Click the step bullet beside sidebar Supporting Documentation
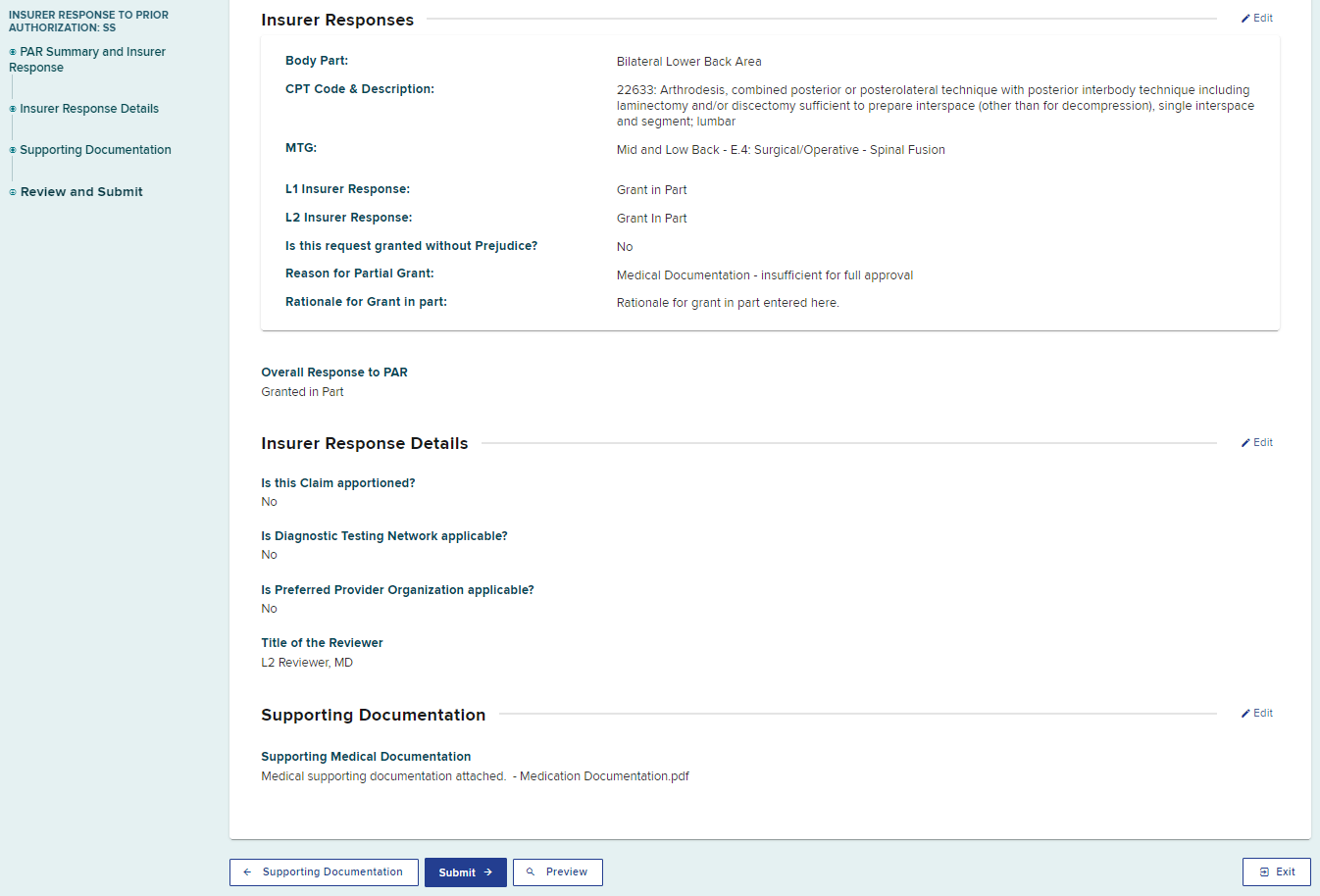Viewport: 1320px width, 896px height. (x=13, y=150)
